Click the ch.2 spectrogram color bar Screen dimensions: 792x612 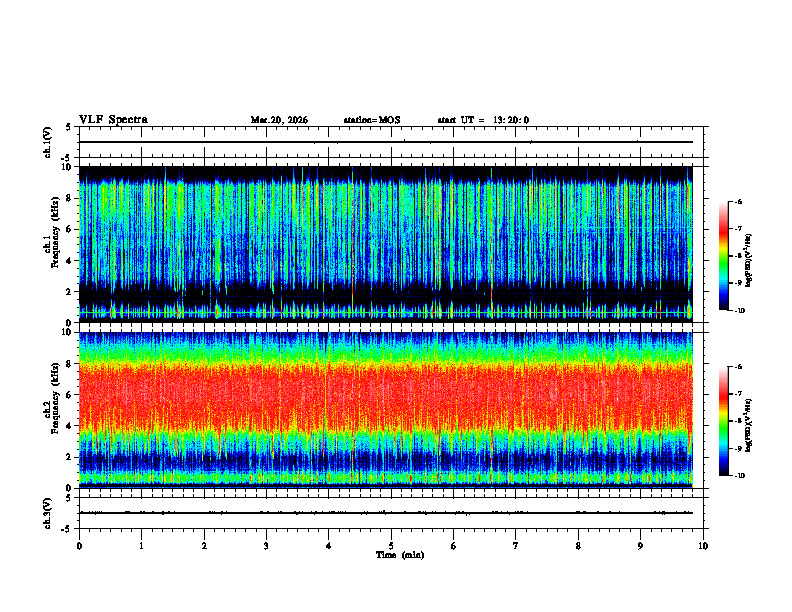(x=723, y=421)
